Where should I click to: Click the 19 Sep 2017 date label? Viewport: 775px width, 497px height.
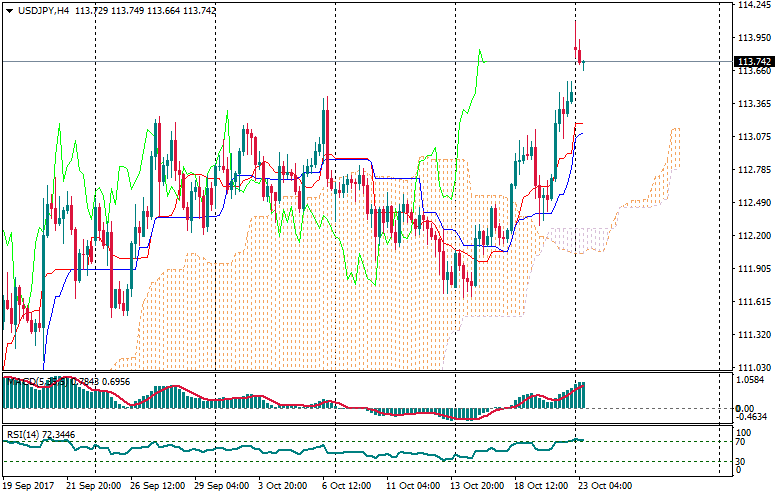click(30, 485)
